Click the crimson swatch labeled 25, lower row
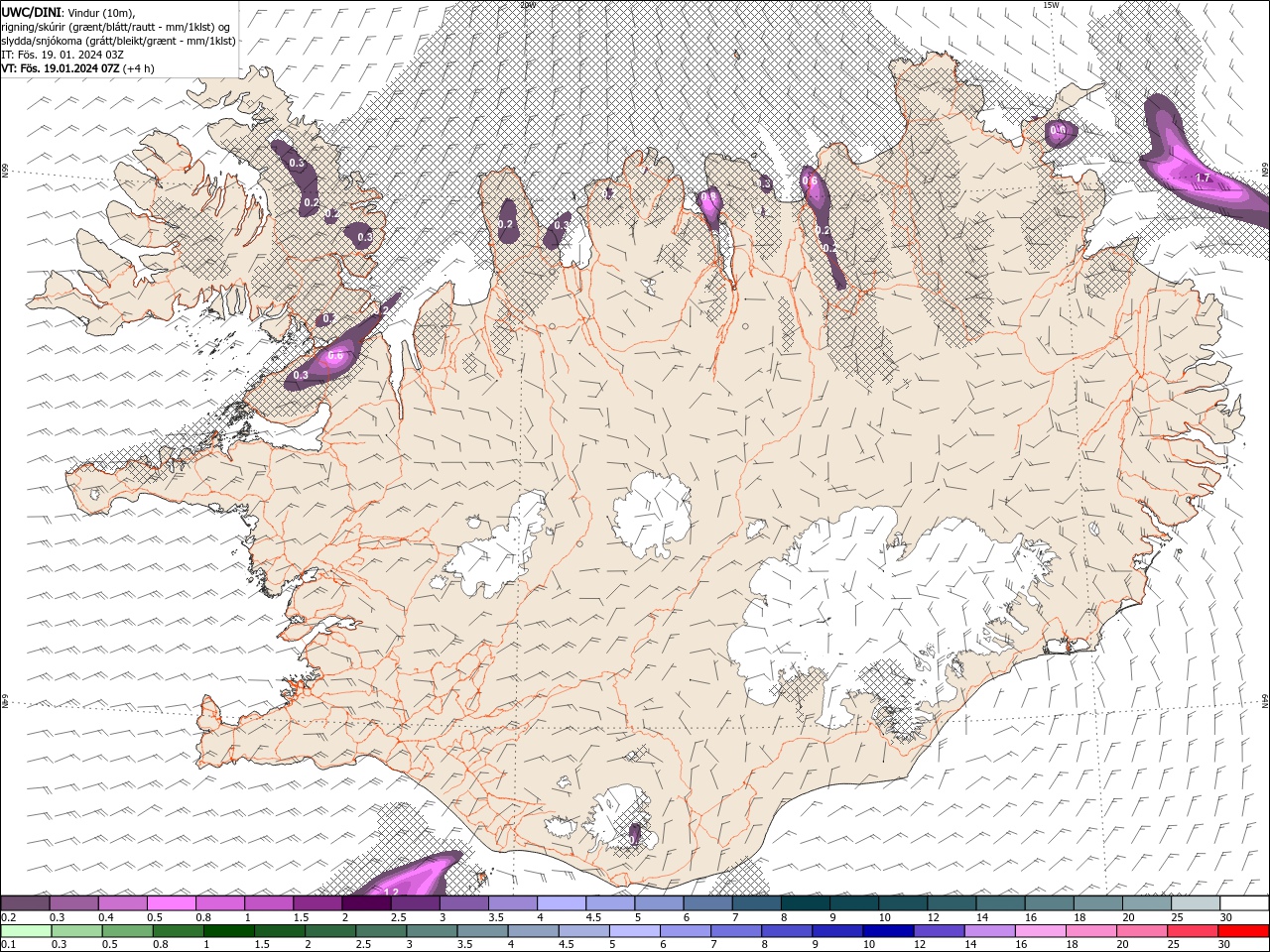This screenshot has width=1270, height=952. pos(1193,931)
